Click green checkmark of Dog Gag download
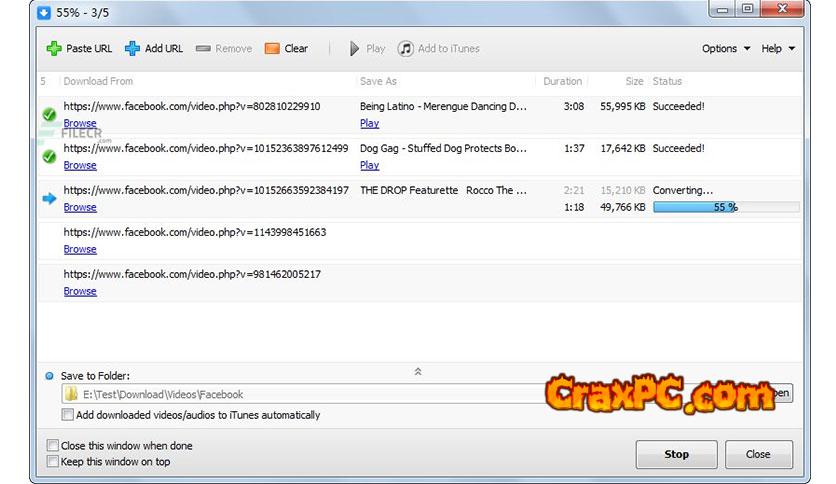Viewport: 836px width, 484px height. pyautogui.click(x=49, y=156)
